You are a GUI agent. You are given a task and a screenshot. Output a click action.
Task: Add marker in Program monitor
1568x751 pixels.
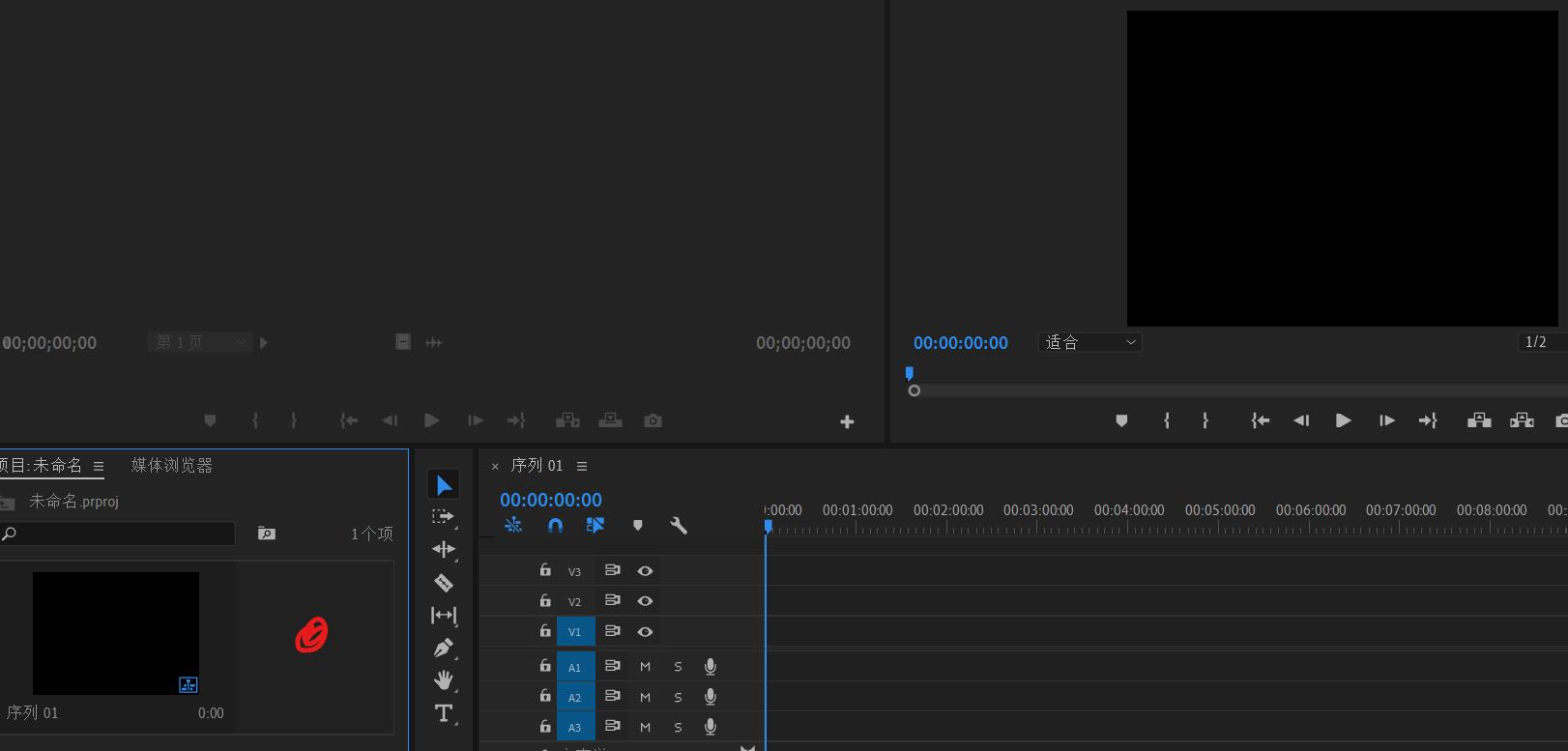pyautogui.click(x=1121, y=420)
